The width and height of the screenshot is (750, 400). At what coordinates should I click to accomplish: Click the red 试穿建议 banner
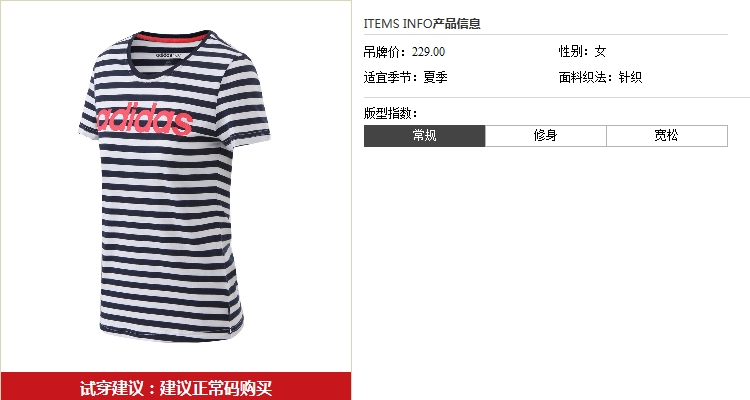(176, 386)
